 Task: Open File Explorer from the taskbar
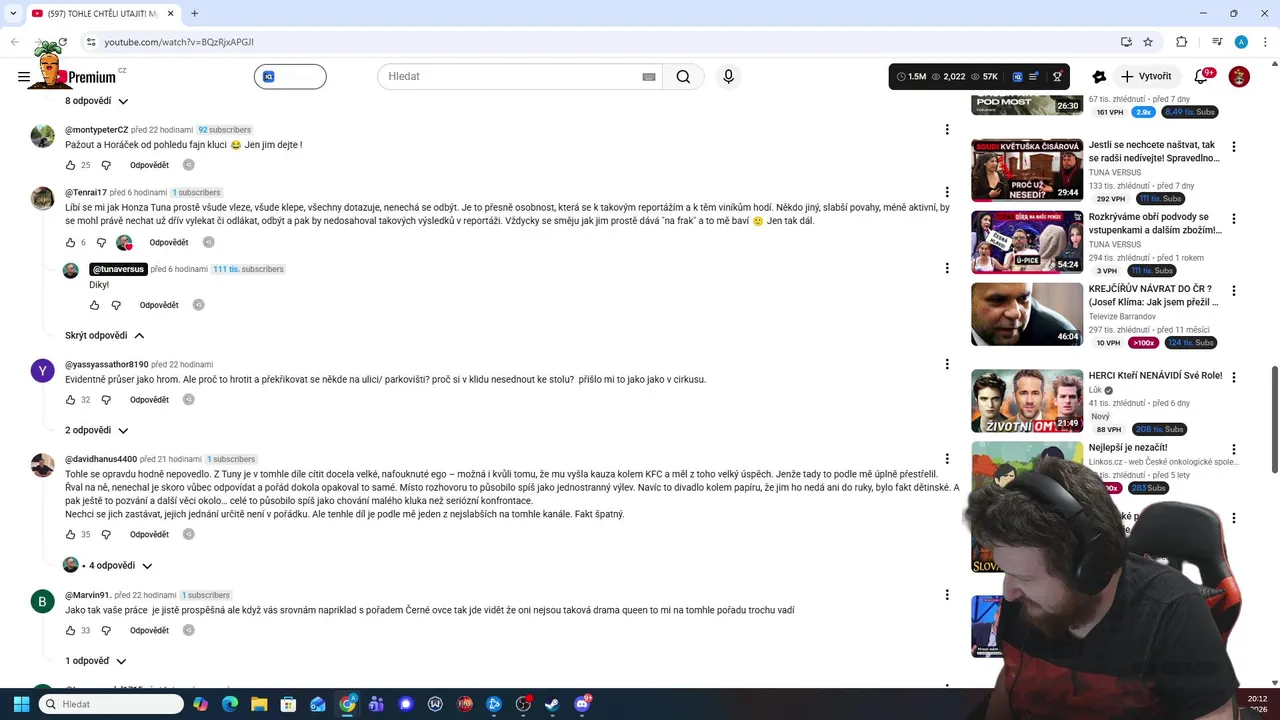tap(259, 704)
